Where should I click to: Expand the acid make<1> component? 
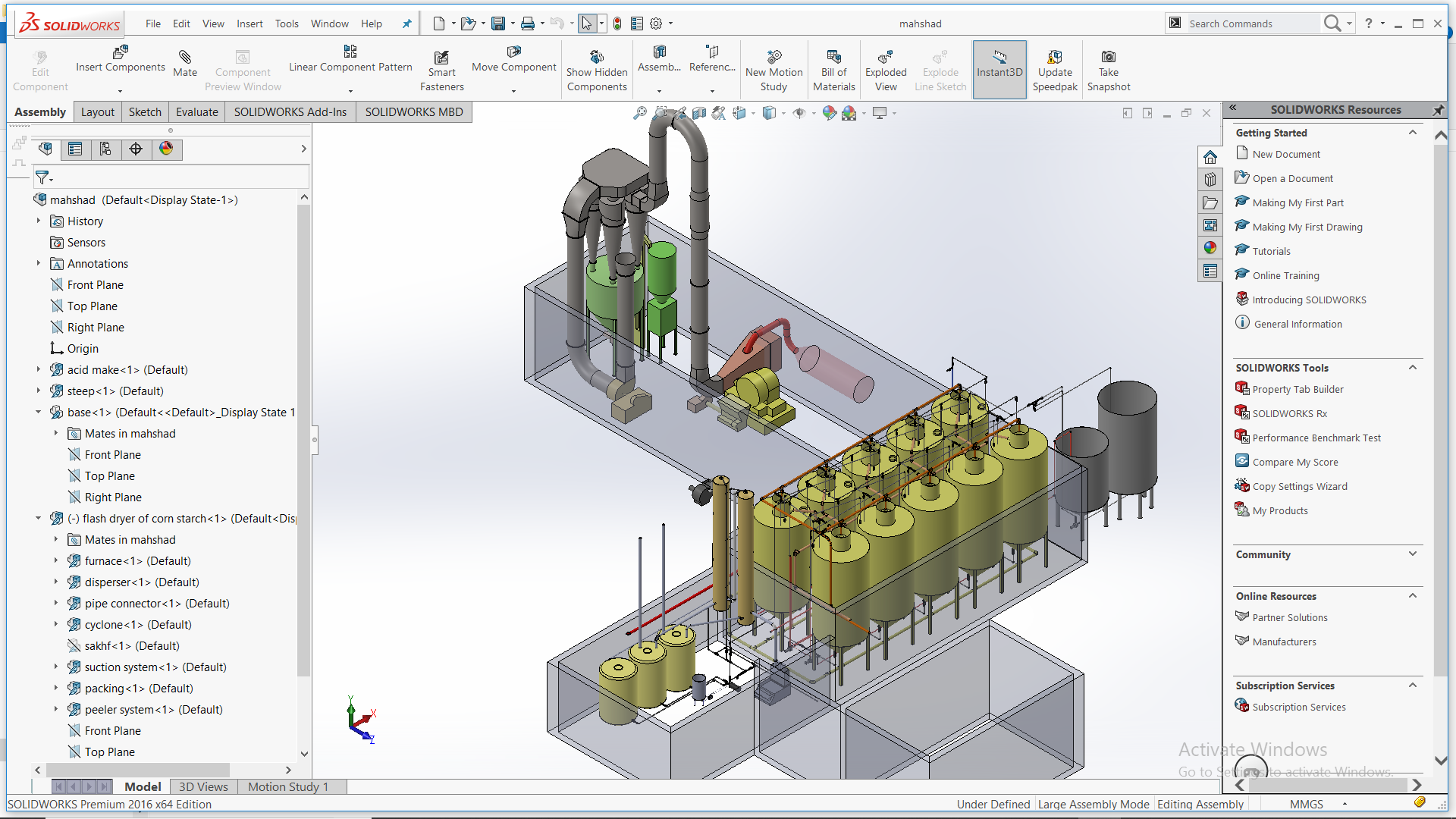click(38, 370)
